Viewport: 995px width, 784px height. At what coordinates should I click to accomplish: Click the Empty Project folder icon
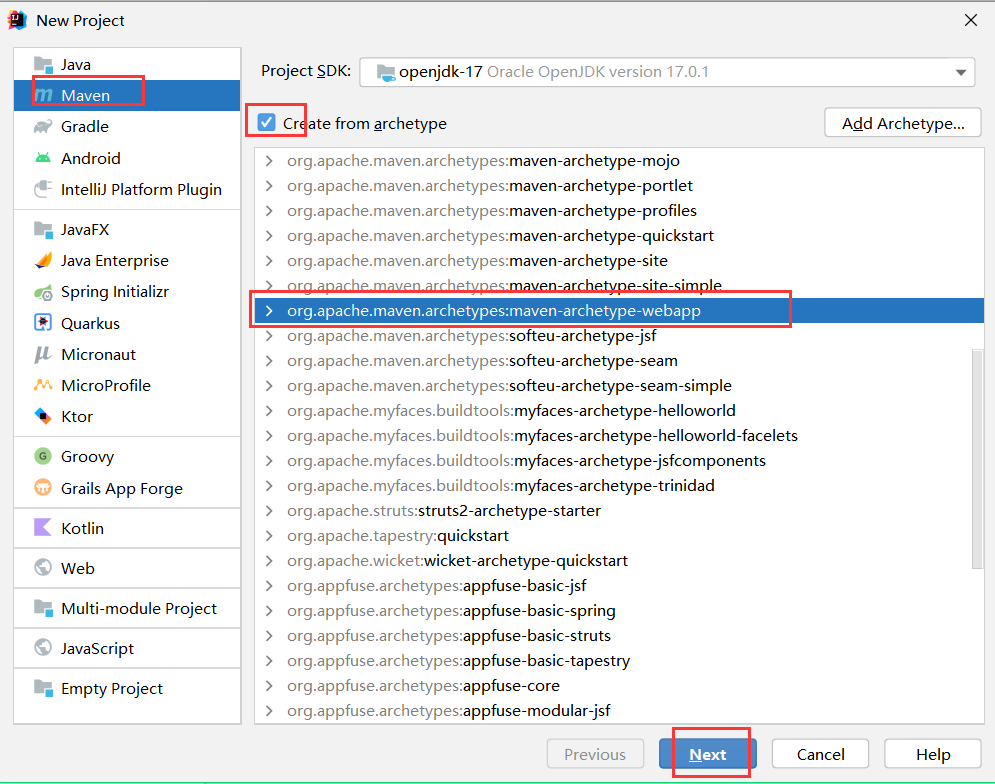(x=43, y=688)
